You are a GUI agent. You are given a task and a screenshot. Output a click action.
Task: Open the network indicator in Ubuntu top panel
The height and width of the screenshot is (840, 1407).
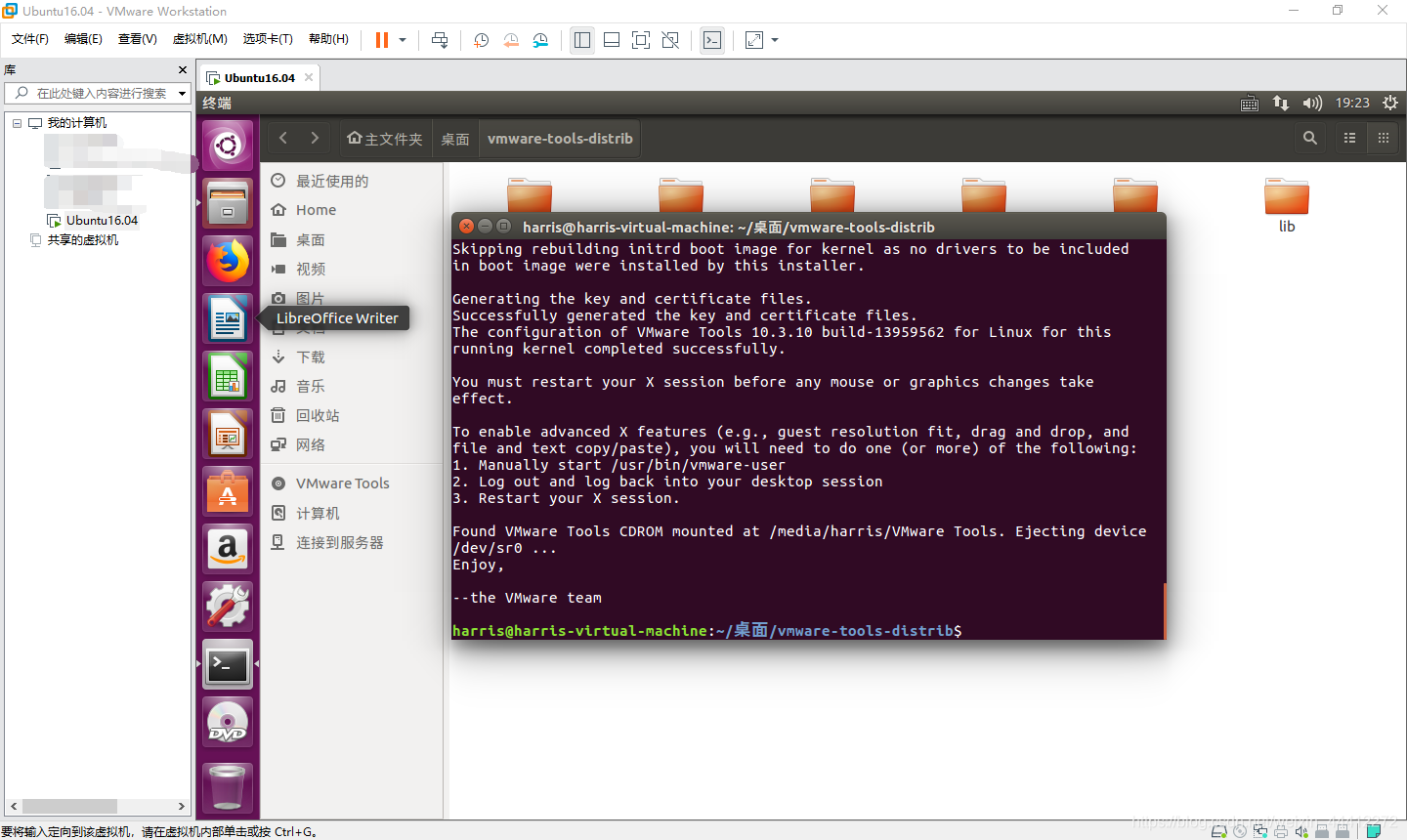pyautogui.click(x=1281, y=103)
